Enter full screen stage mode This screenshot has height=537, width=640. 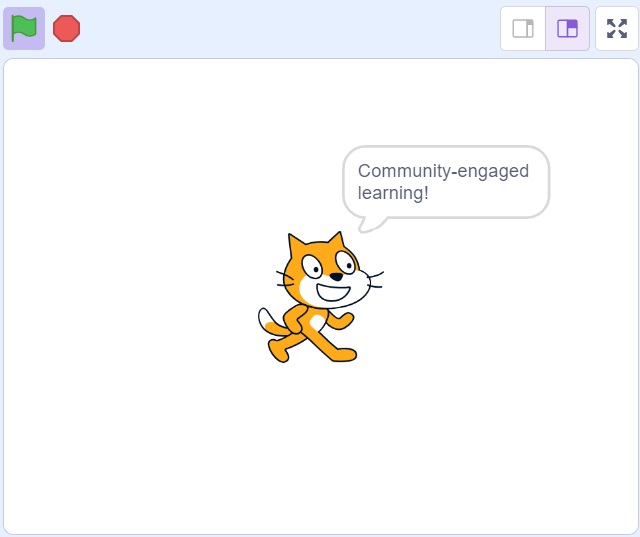617,29
